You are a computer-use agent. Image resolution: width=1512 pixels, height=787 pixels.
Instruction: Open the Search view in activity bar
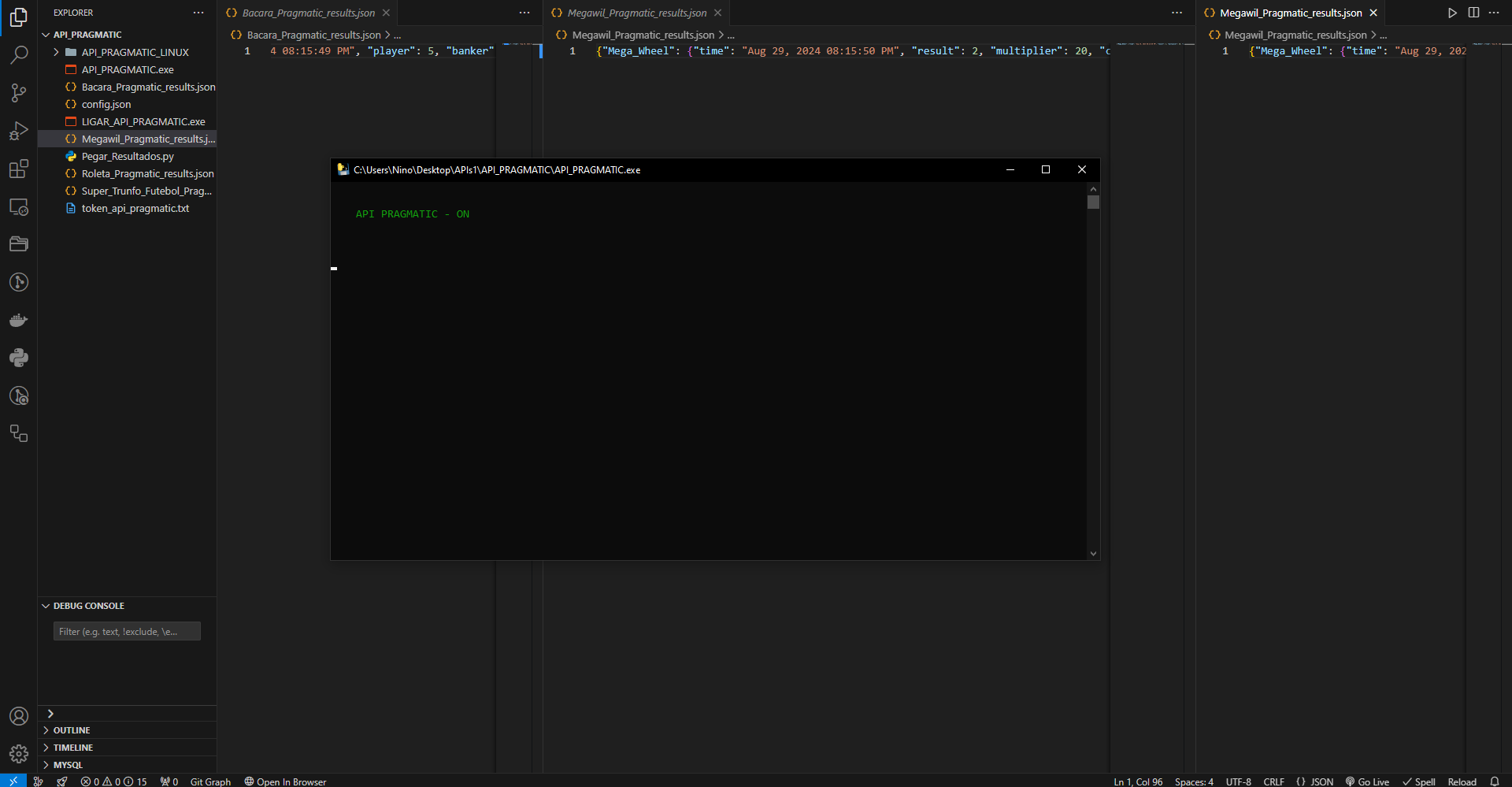[x=19, y=55]
